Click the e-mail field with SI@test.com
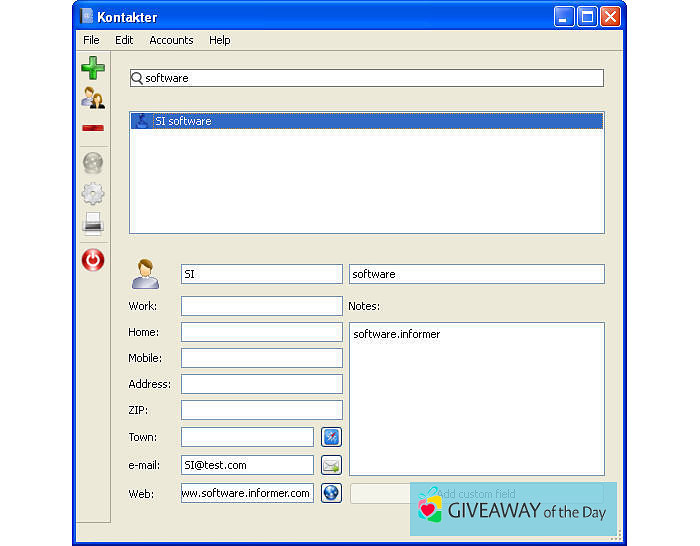 [x=247, y=465]
